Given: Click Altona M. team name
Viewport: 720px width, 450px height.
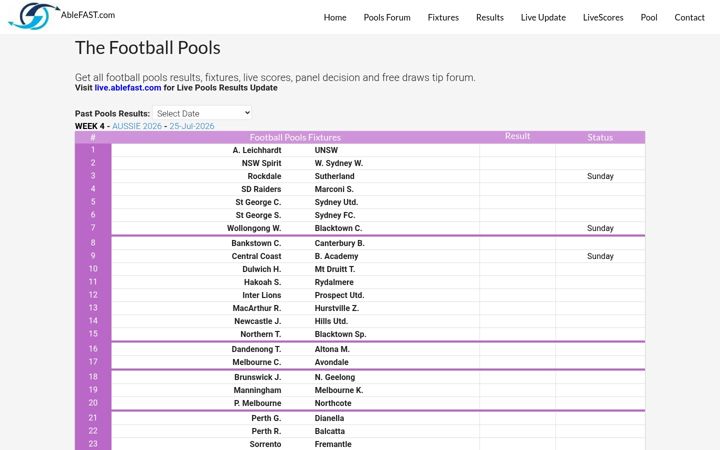Looking at the screenshot, I should pos(332,349).
